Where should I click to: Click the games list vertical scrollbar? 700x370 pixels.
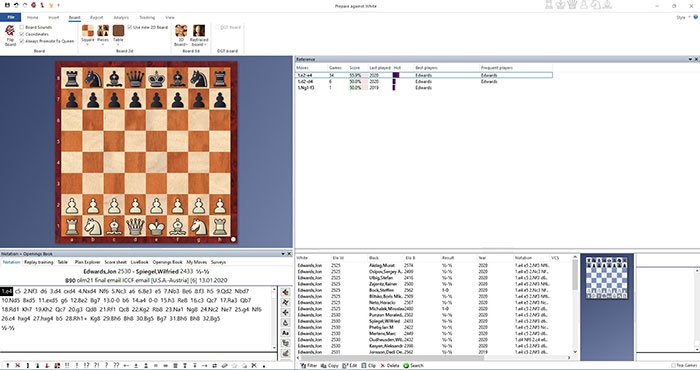[x=575, y=307]
